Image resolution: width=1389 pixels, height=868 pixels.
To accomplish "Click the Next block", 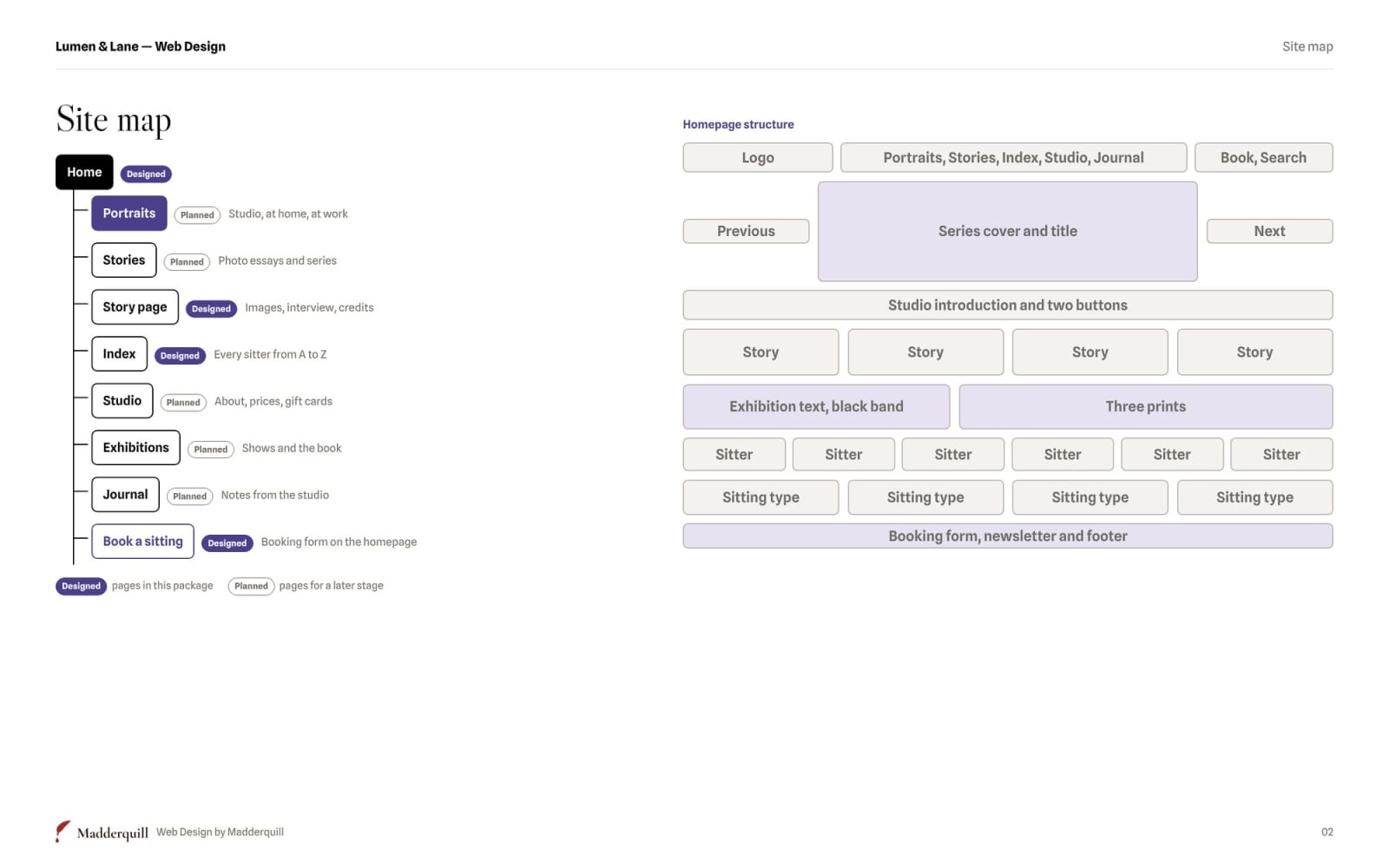I will coord(1269,232).
